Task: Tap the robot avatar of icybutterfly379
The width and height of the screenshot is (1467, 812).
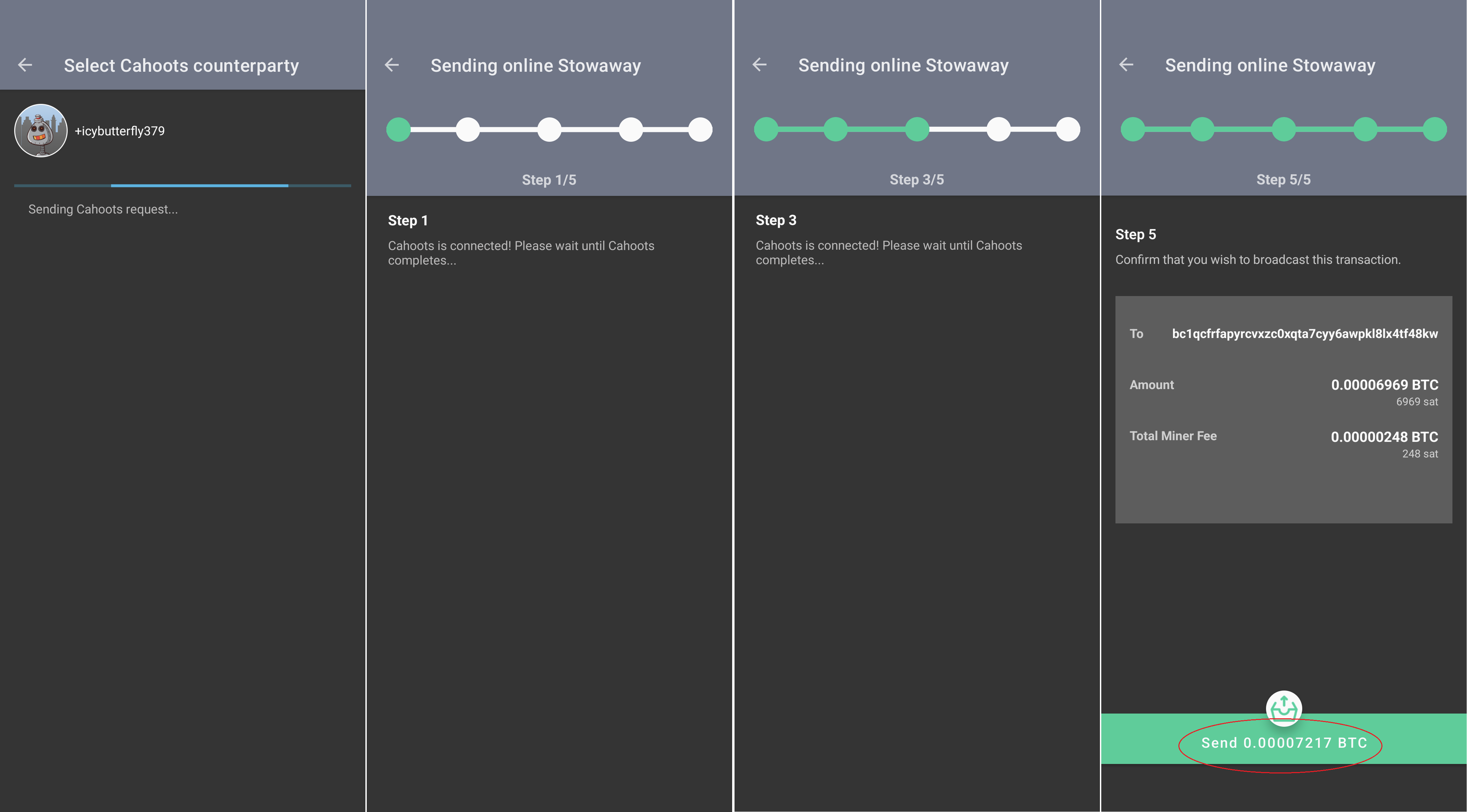Action: coord(41,130)
